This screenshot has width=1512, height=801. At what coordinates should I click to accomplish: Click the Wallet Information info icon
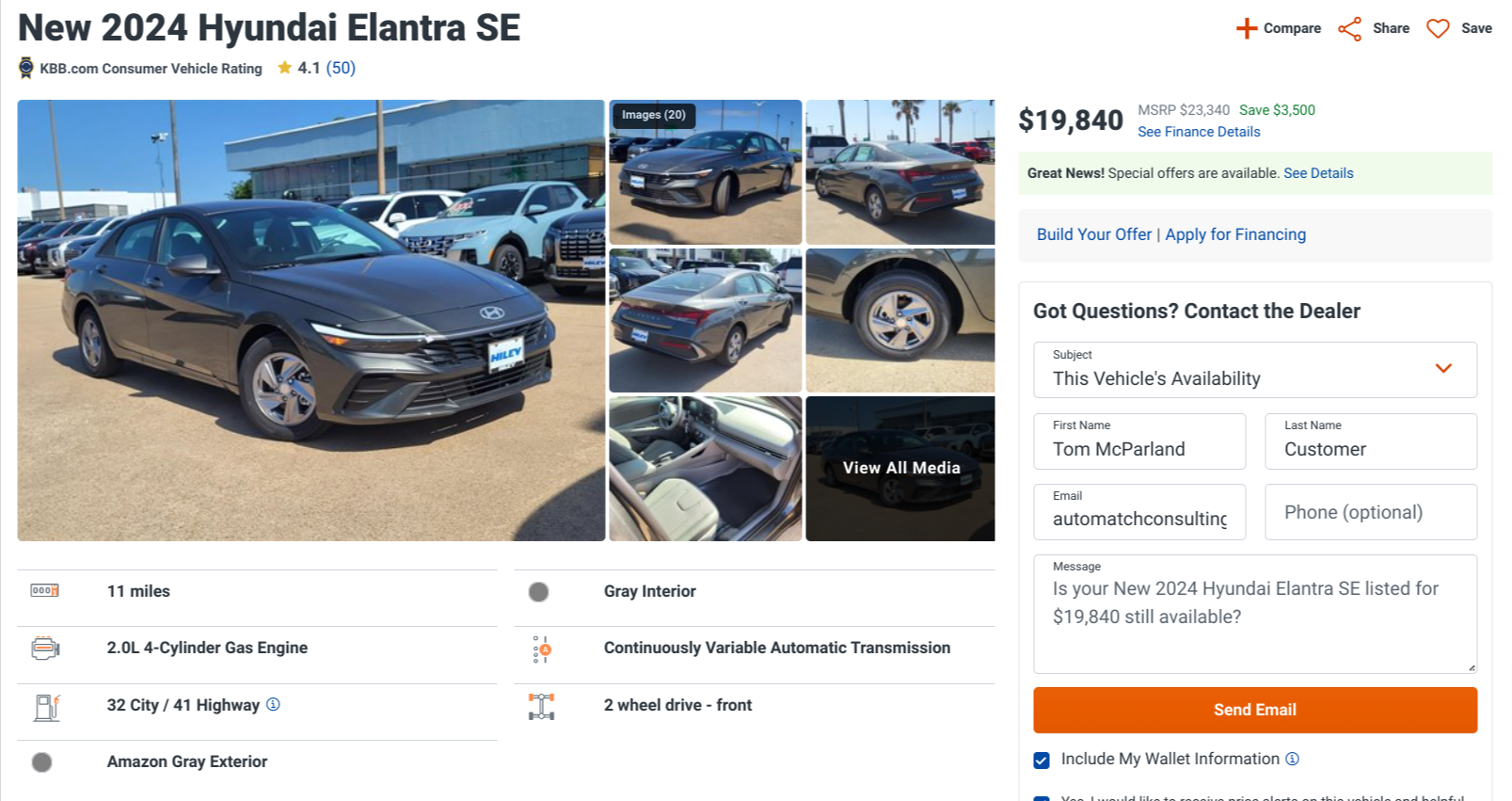(x=1293, y=759)
